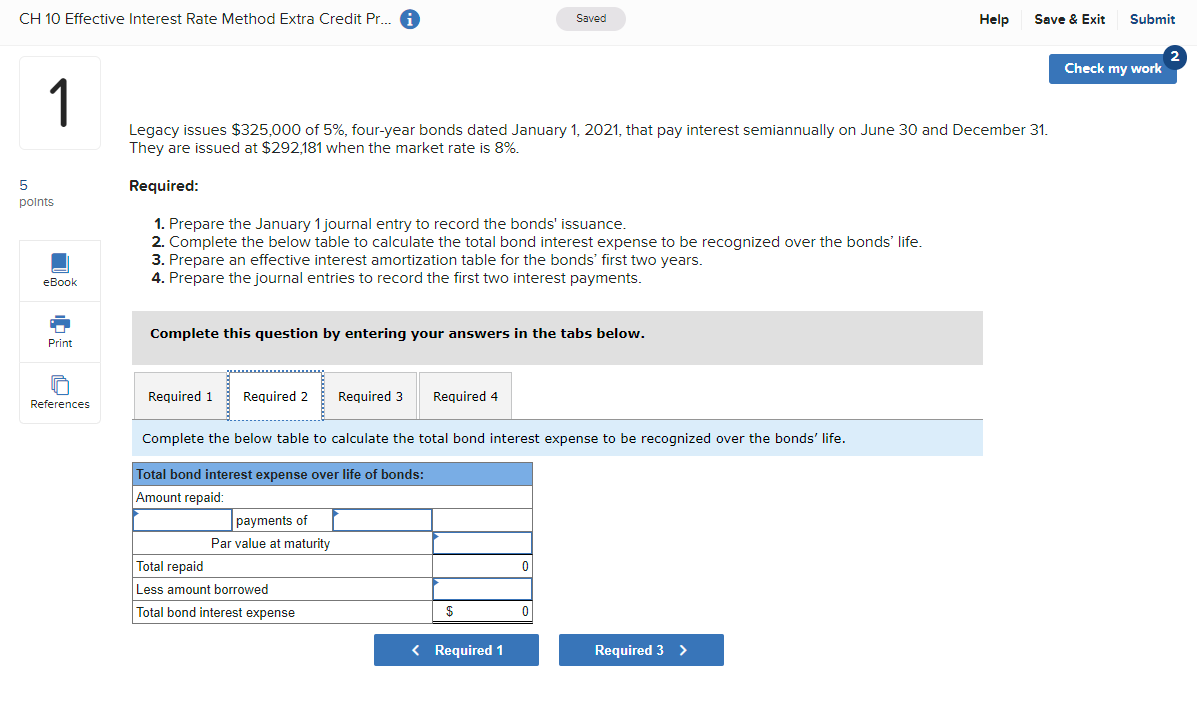Viewport: 1197px width, 724px height.
Task: Click the Total repaid value cell
Action: 482,566
